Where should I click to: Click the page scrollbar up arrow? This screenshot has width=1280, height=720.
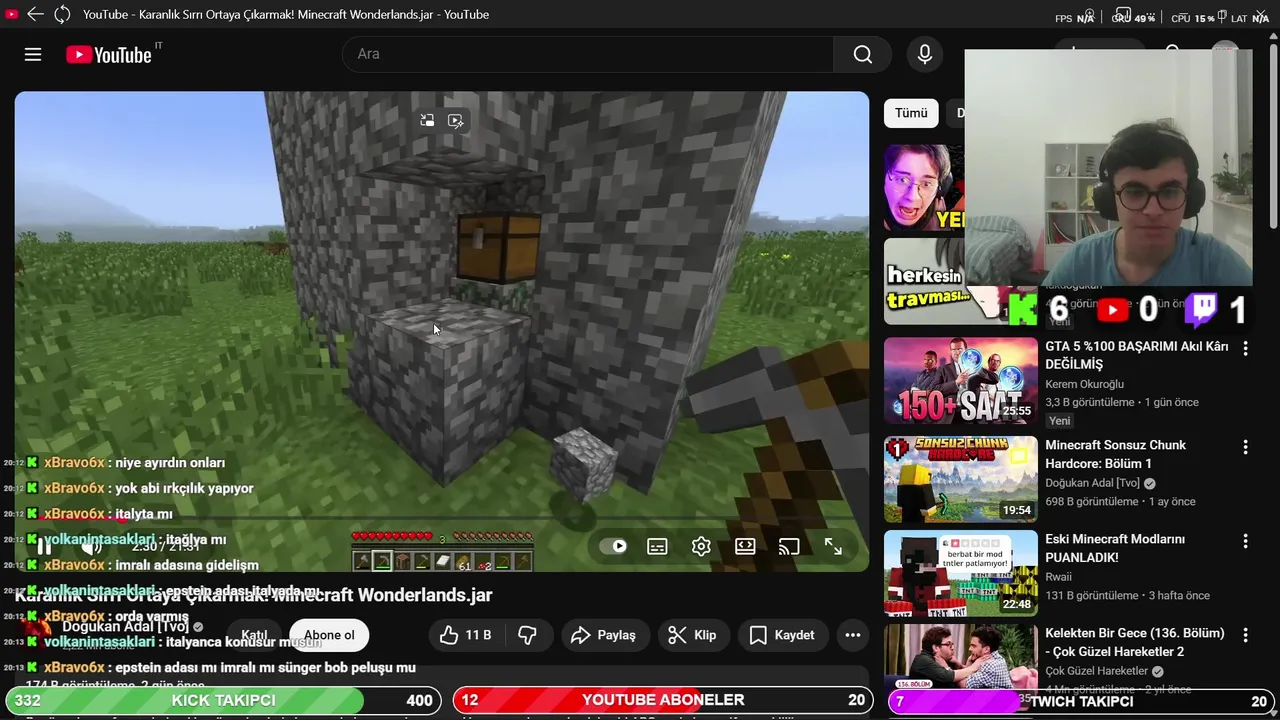coord(1273,35)
